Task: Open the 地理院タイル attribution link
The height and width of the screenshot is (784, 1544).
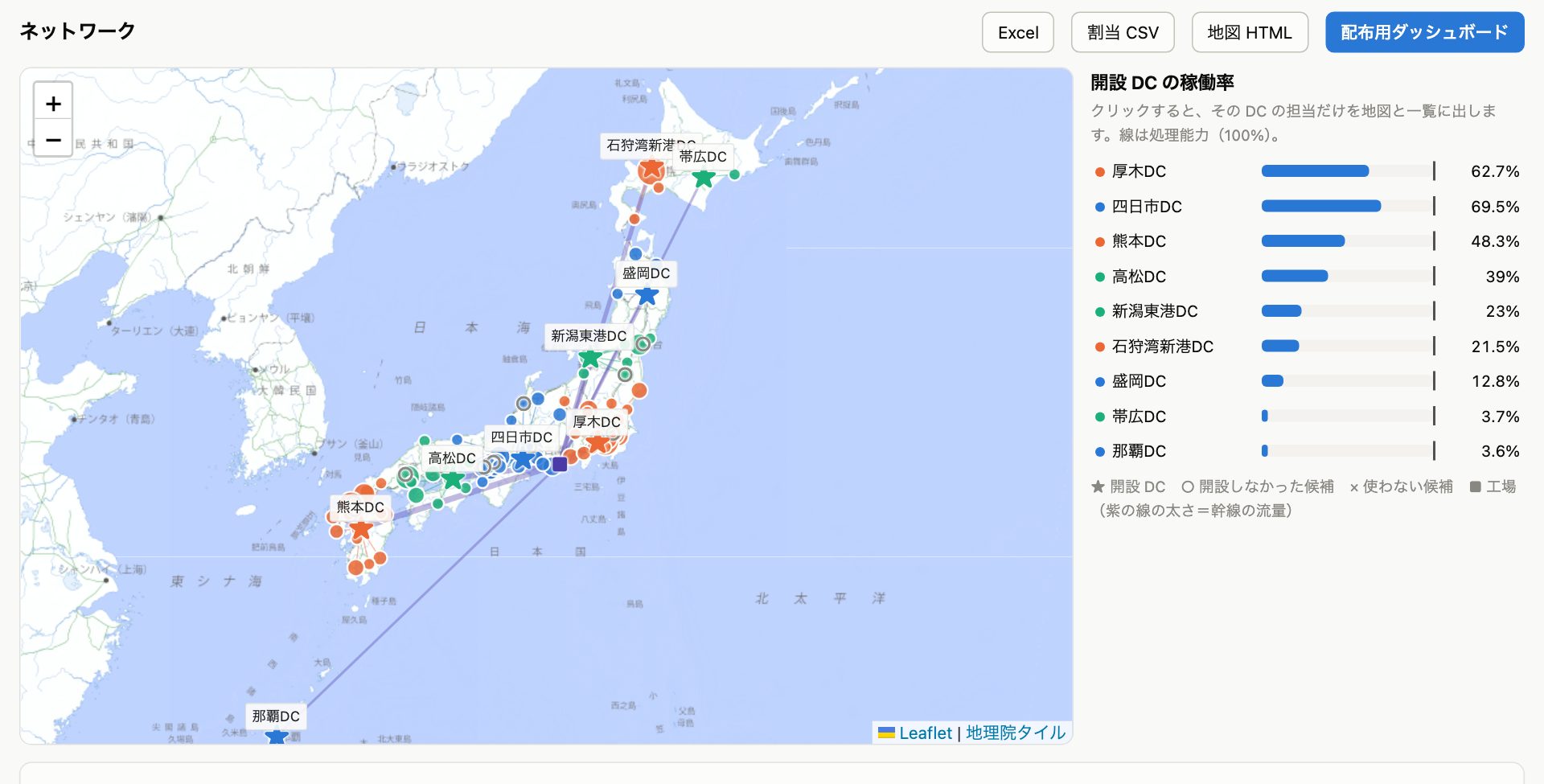Action: coord(1016,733)
